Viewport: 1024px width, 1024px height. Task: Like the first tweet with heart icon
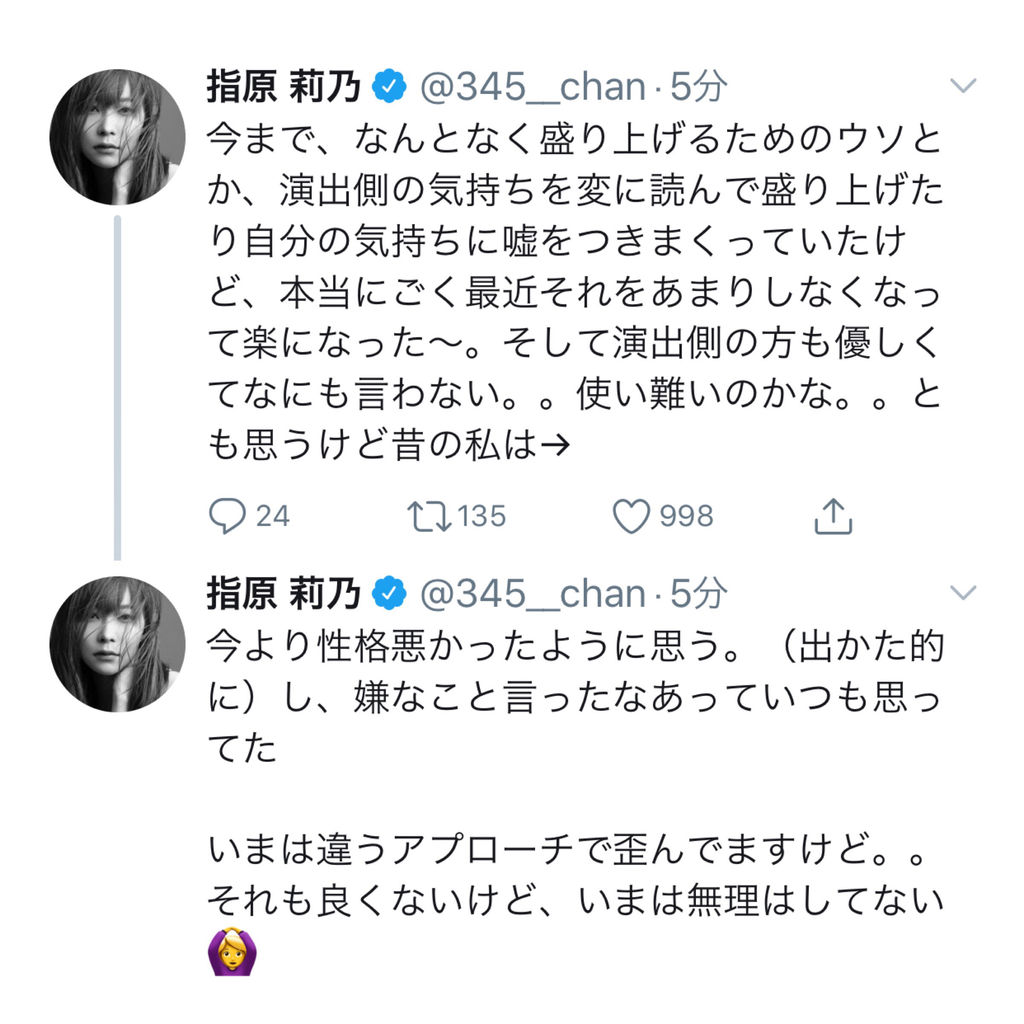click(631, 516)
